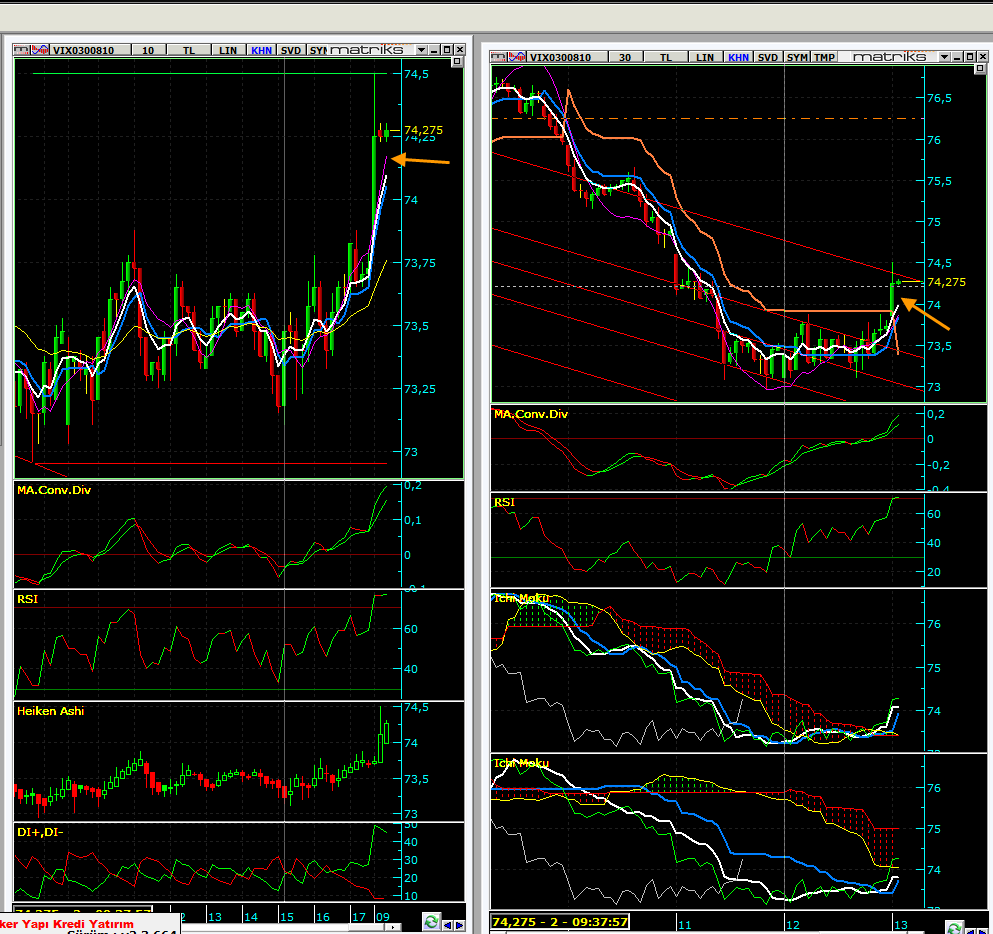Click the chart-type icon in left chart toolbar
This screenshot has width=993, height=934.
coord(39,49)
